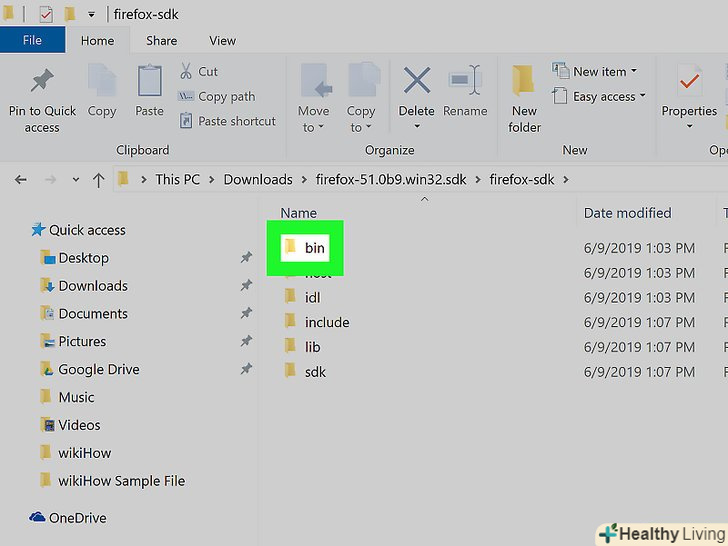Screen dimensions: 728x546
Task: Select the include folder
Action: coord(317,322)
